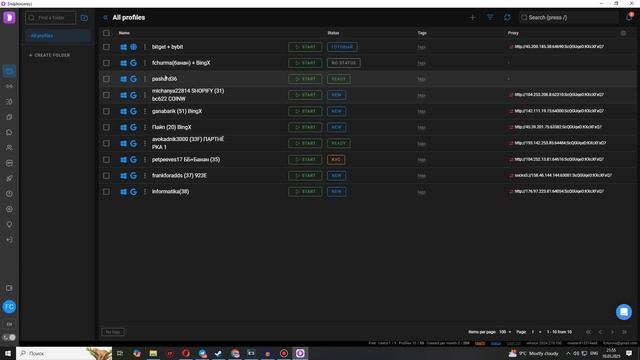Toggle the dark theme switch
This screenshot has width=640, height=360.
point(9,338)
